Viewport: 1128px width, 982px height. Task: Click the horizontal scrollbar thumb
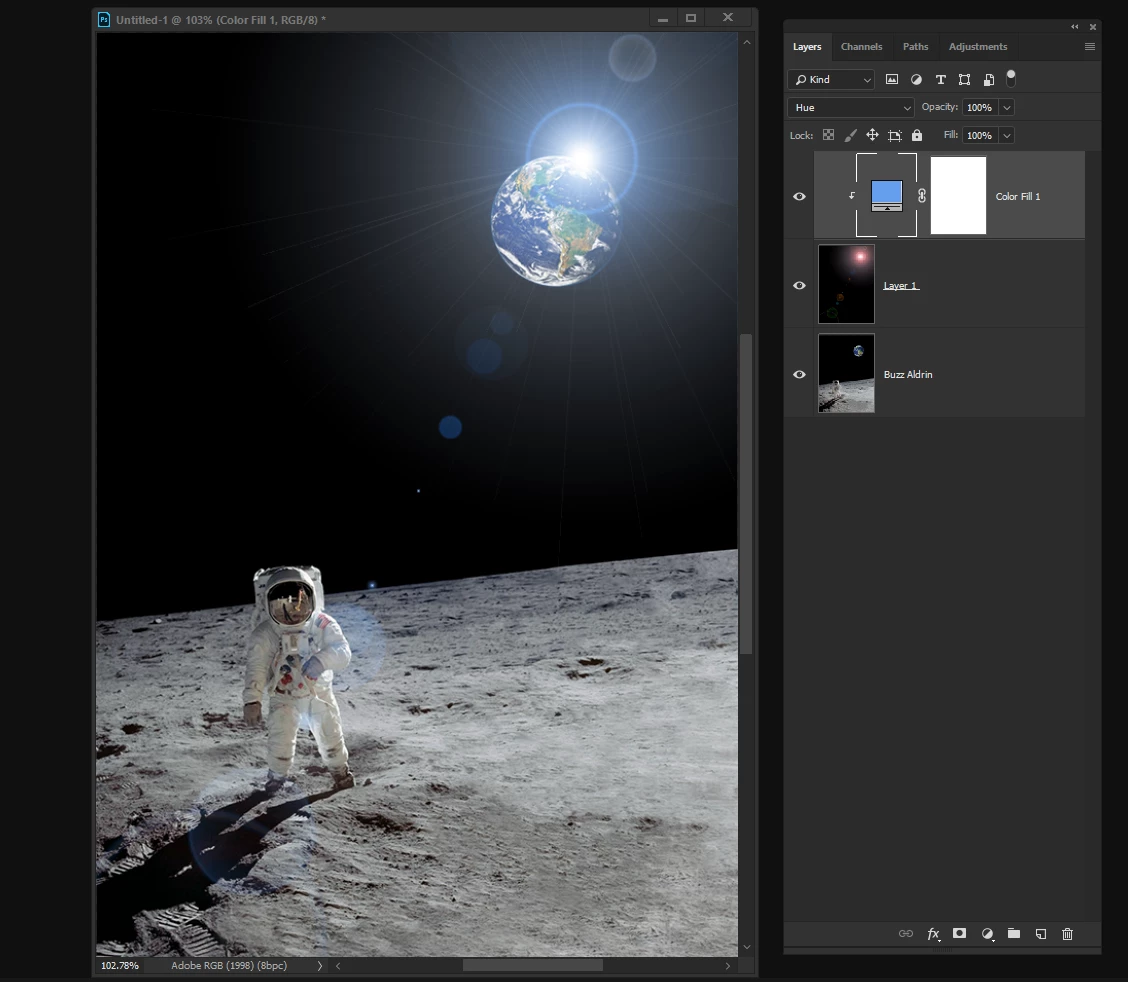pos(532,965)
